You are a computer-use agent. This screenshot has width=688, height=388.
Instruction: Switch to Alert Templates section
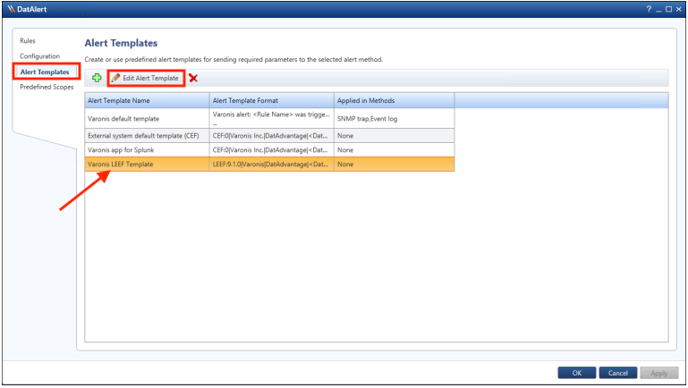click(x=45, y=72)
